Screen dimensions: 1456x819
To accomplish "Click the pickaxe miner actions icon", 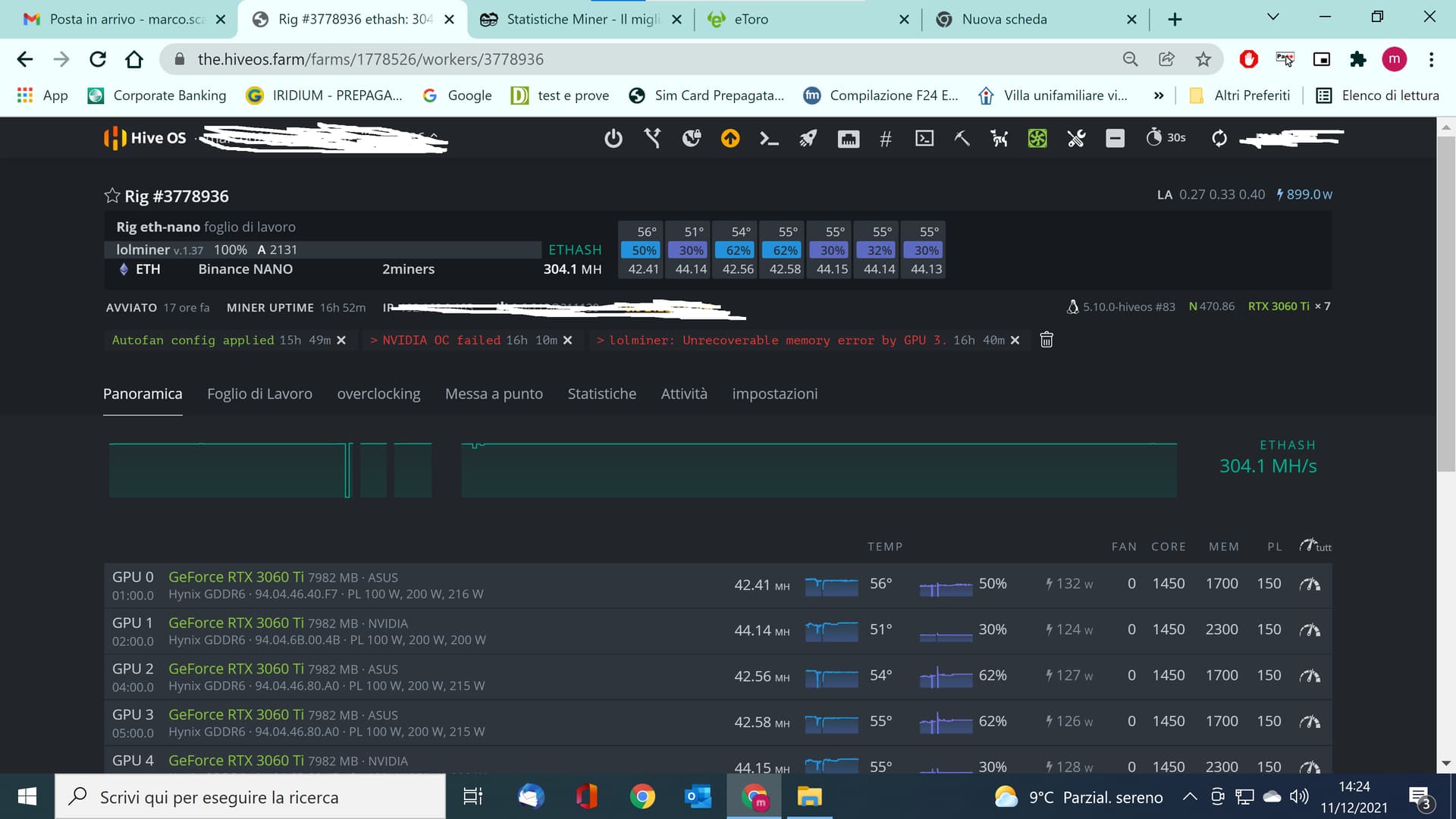I will (x=962, y=138).
